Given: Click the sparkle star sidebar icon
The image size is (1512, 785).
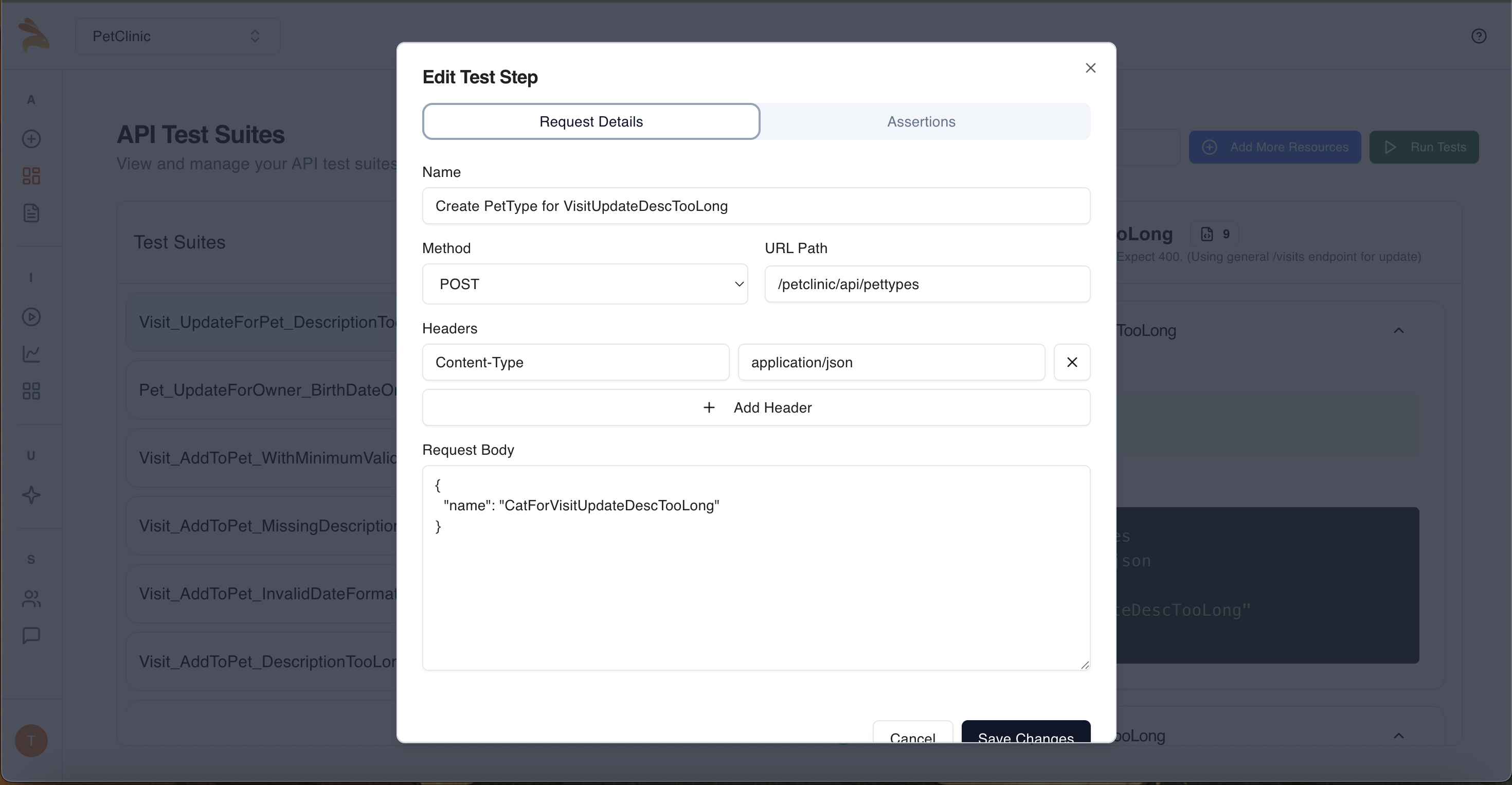Looking at the screenshot, I should (31, 495).
